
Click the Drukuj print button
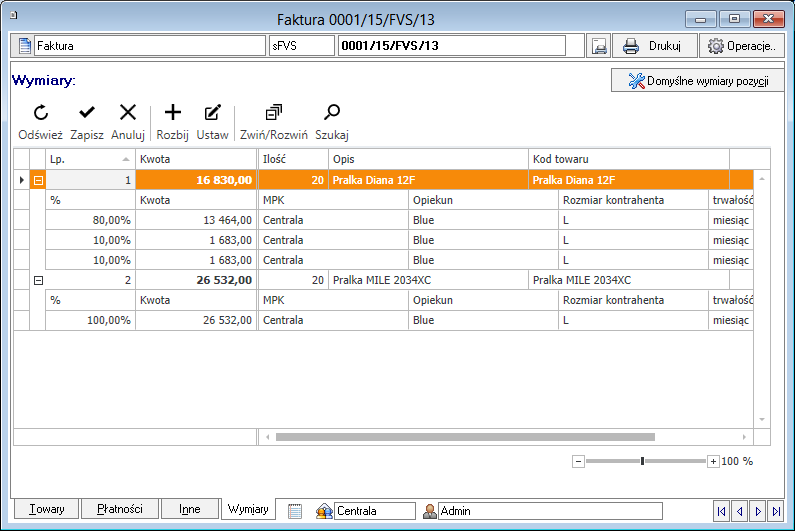tap(654, 46)
